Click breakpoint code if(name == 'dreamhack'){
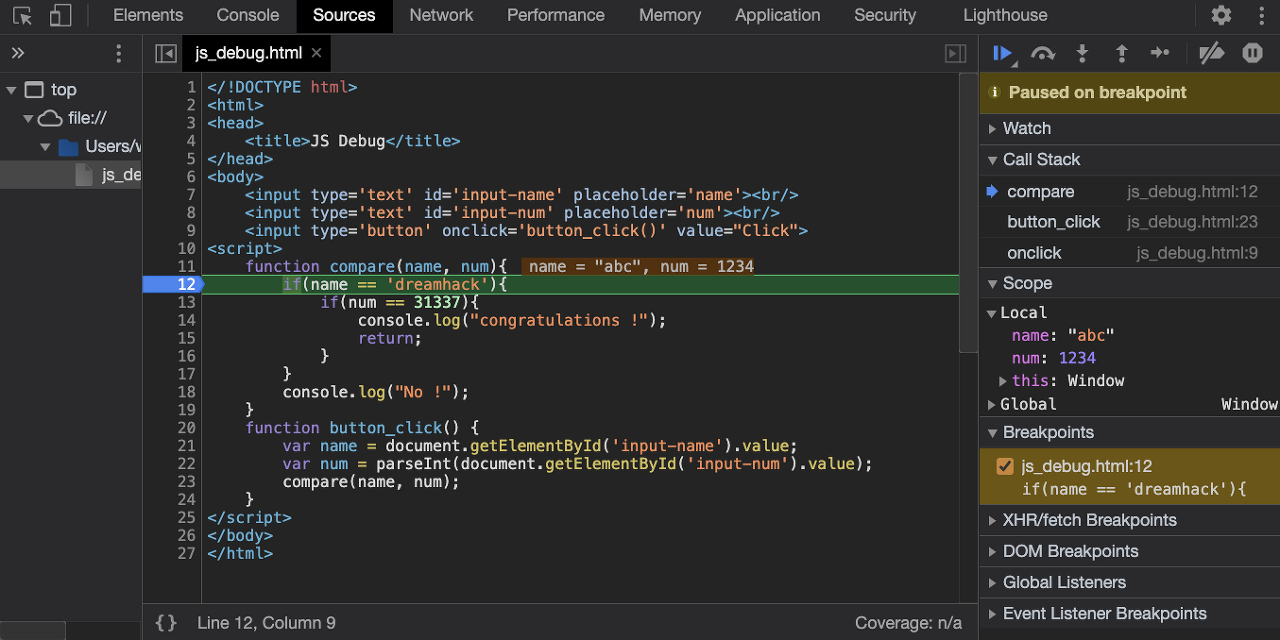This screenshot has width=1280, height=640. [1134, 489]
